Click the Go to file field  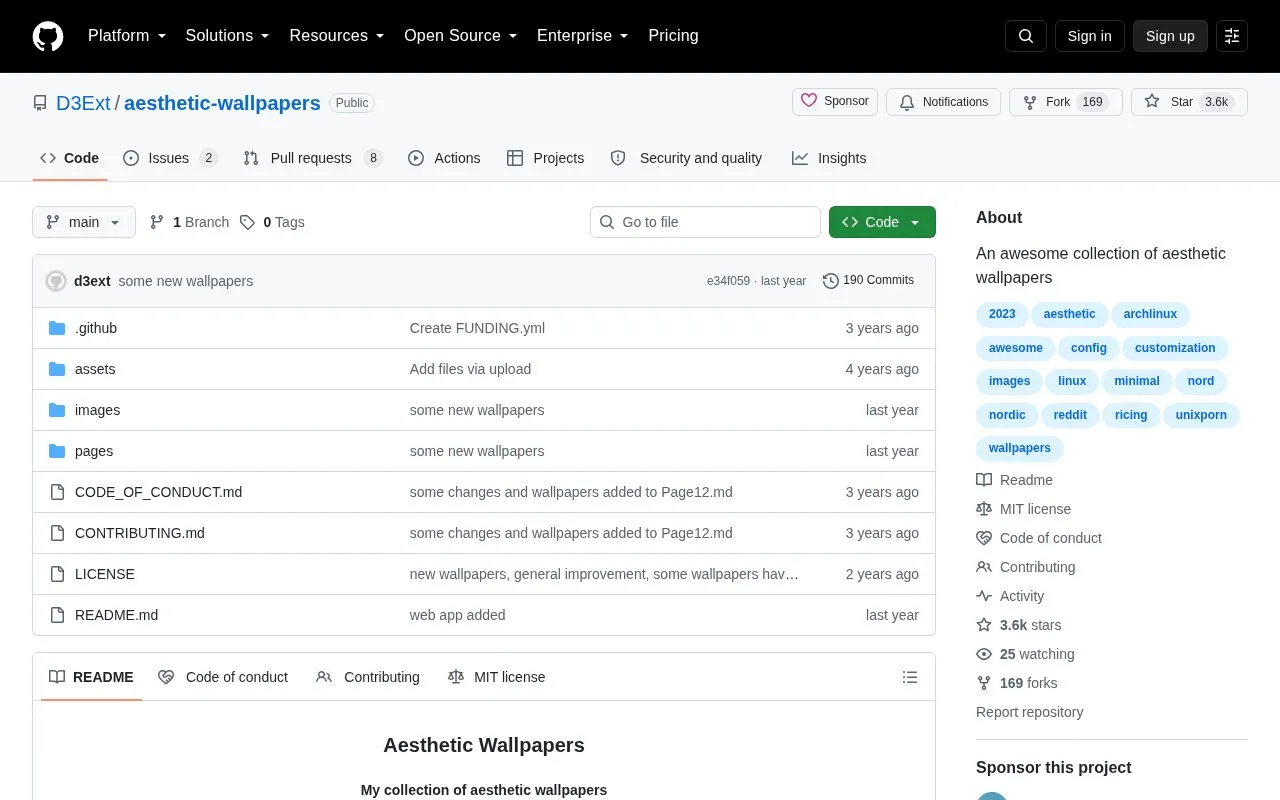coord(705,222)
